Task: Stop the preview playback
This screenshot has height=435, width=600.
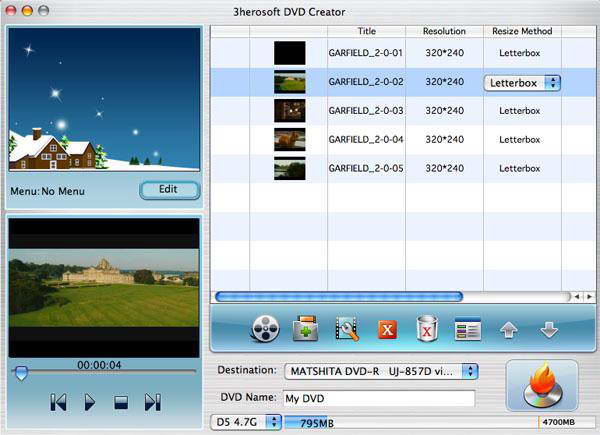Action: [121, 402]
